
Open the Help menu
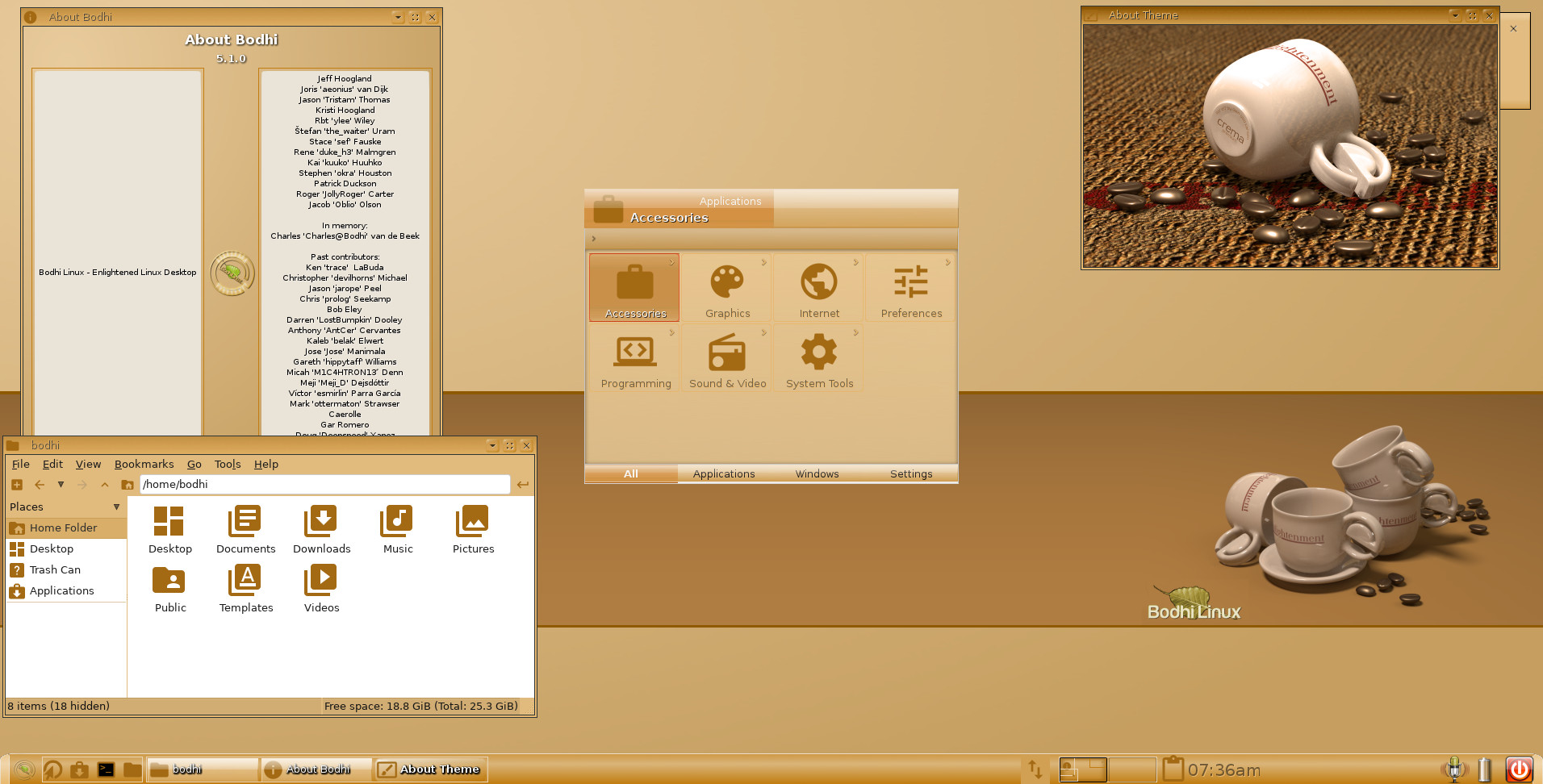(266, 465)
